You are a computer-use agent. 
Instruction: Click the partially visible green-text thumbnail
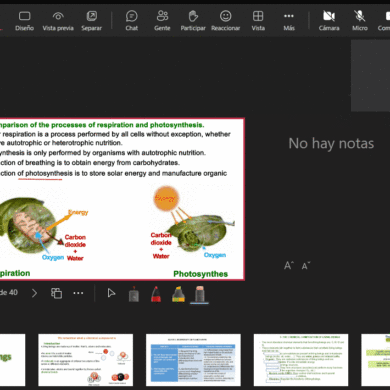click(12, 360)
